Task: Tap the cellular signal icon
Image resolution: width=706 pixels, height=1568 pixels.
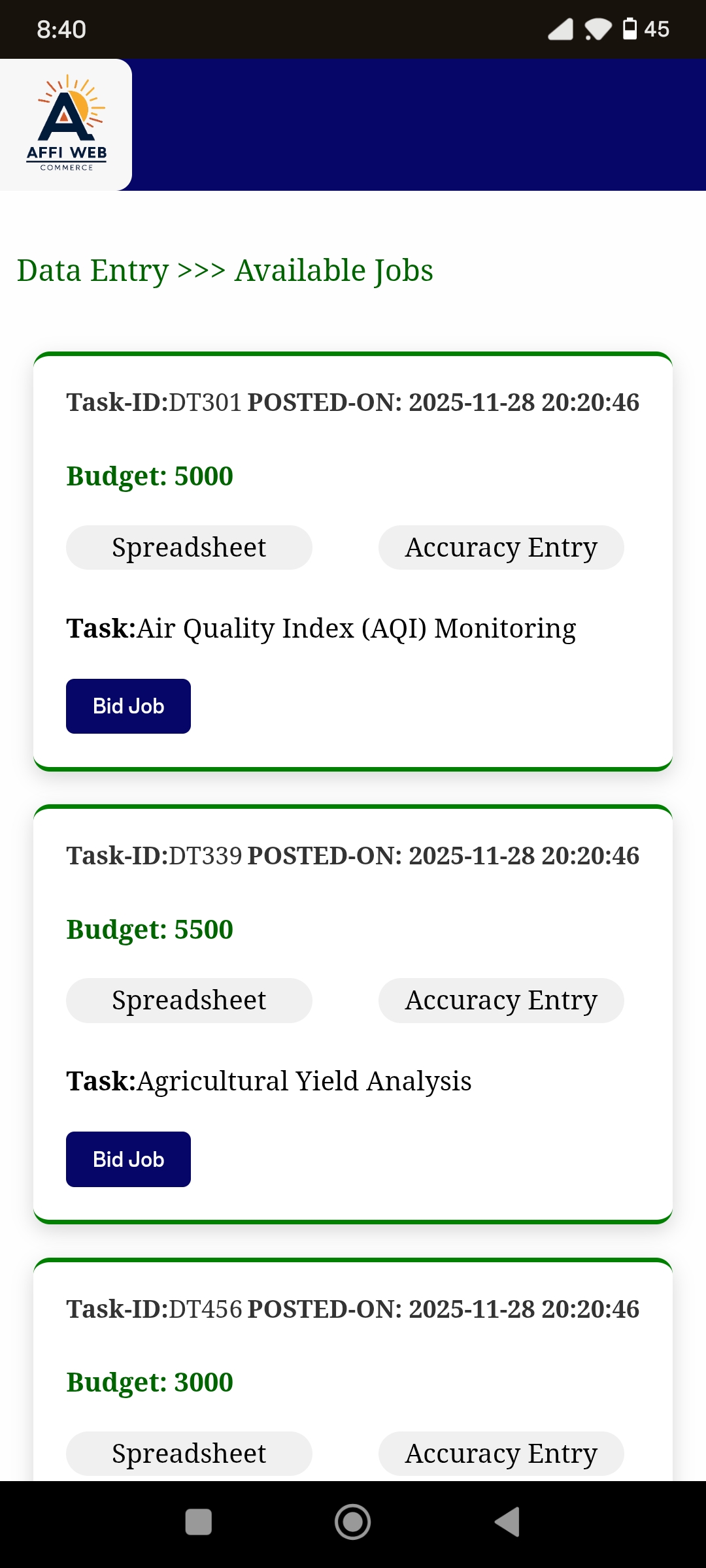Action: coord(560,29)
